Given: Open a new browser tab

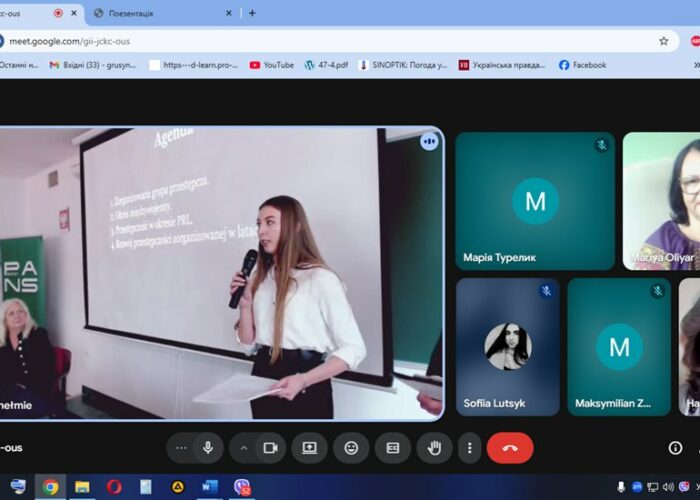Looking at the screenshot, I should click(252, 13).
